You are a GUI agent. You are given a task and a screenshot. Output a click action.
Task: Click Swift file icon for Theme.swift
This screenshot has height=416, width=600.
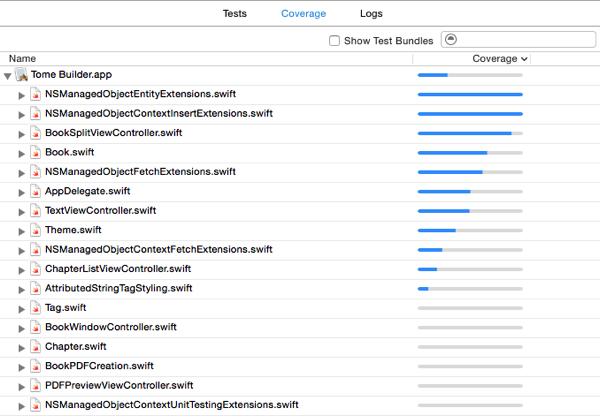point(36,230)
